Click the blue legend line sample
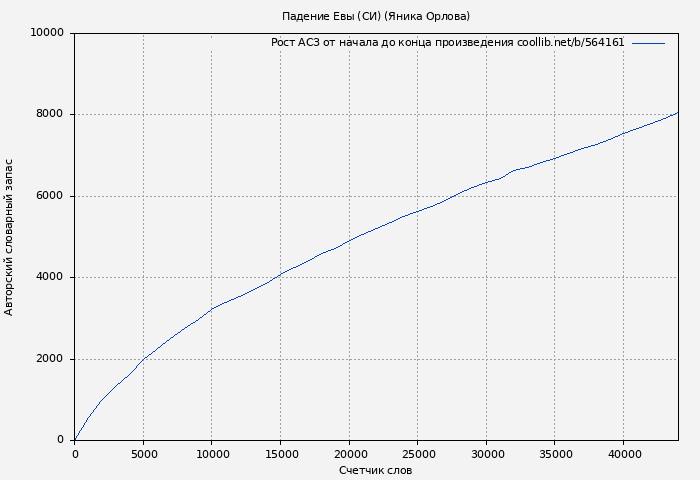Image resolution: width=700 pixels, height=480 pixels. [x=648, y=43]
